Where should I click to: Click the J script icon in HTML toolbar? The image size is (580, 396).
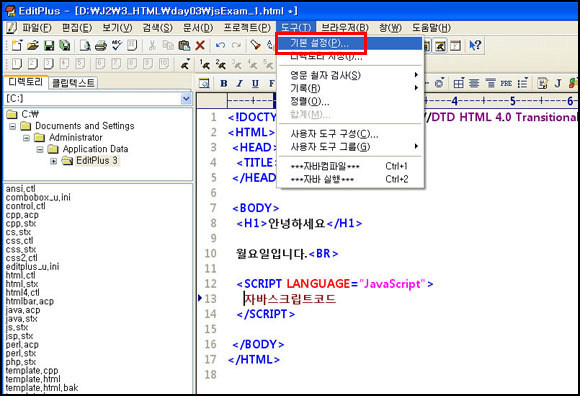558,83
